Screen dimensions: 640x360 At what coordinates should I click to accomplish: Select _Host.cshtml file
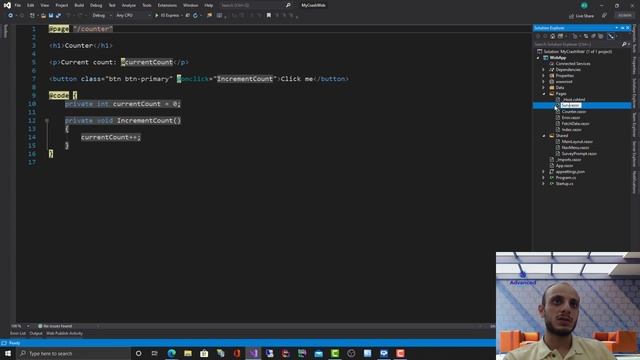pyautogui.click(x=573, y=100)
